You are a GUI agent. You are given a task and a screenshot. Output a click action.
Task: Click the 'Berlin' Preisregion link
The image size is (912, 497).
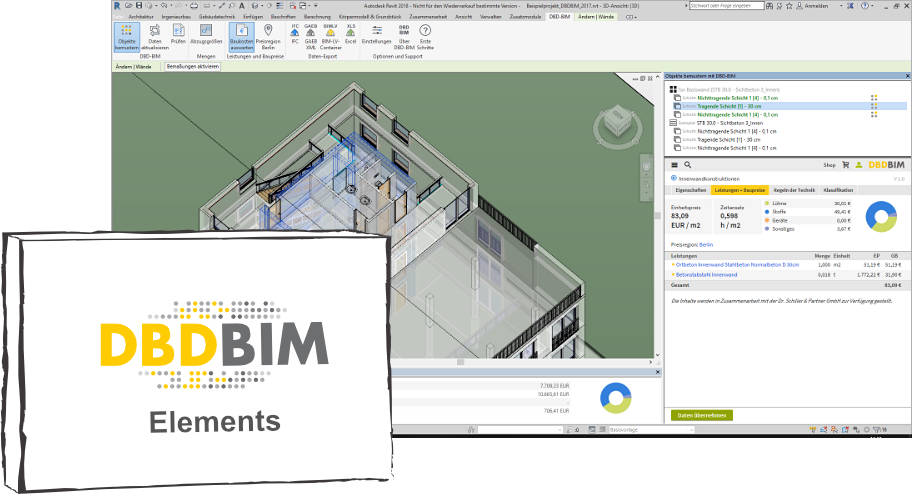[706, 245]
